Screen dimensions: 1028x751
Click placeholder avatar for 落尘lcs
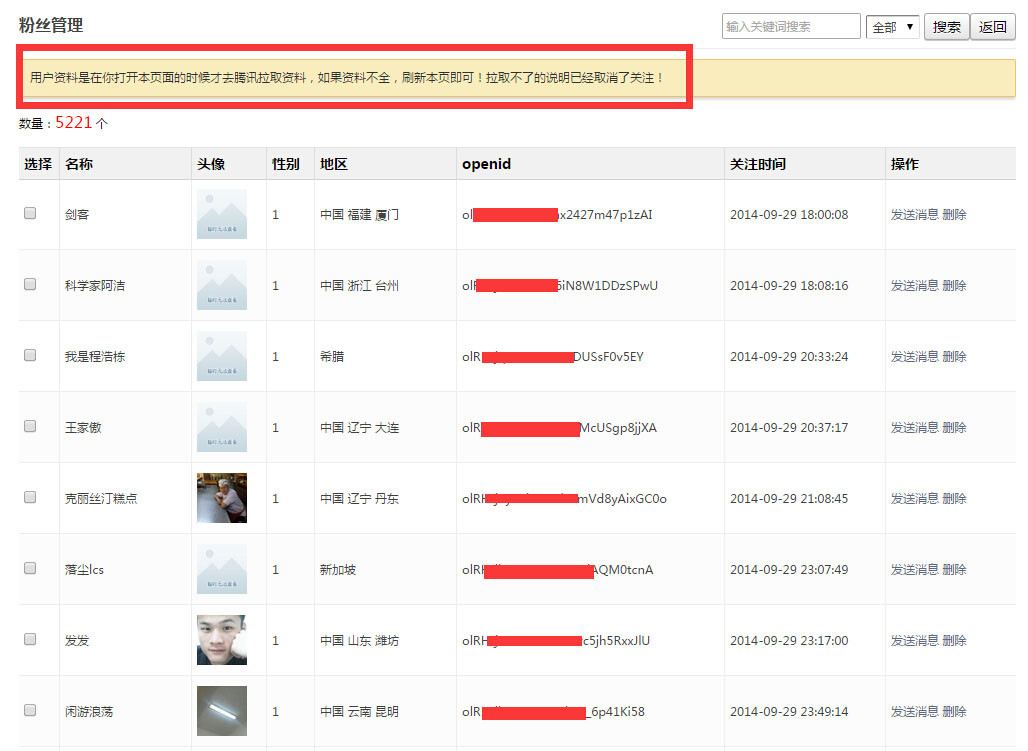222,569
